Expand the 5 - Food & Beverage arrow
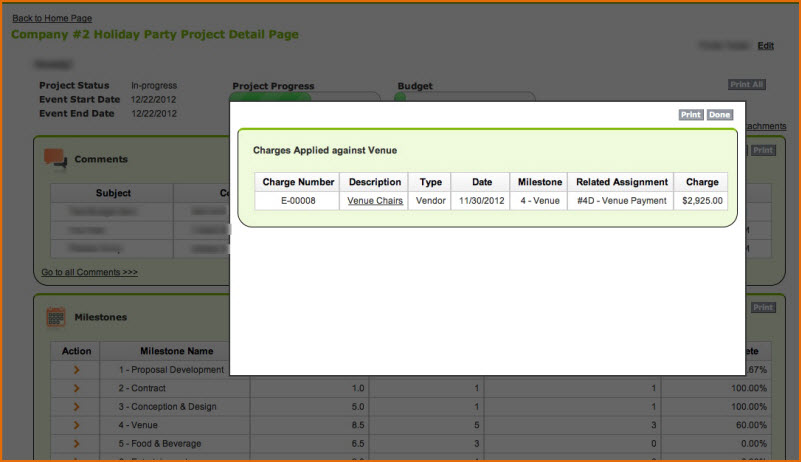 click(76, 444)
